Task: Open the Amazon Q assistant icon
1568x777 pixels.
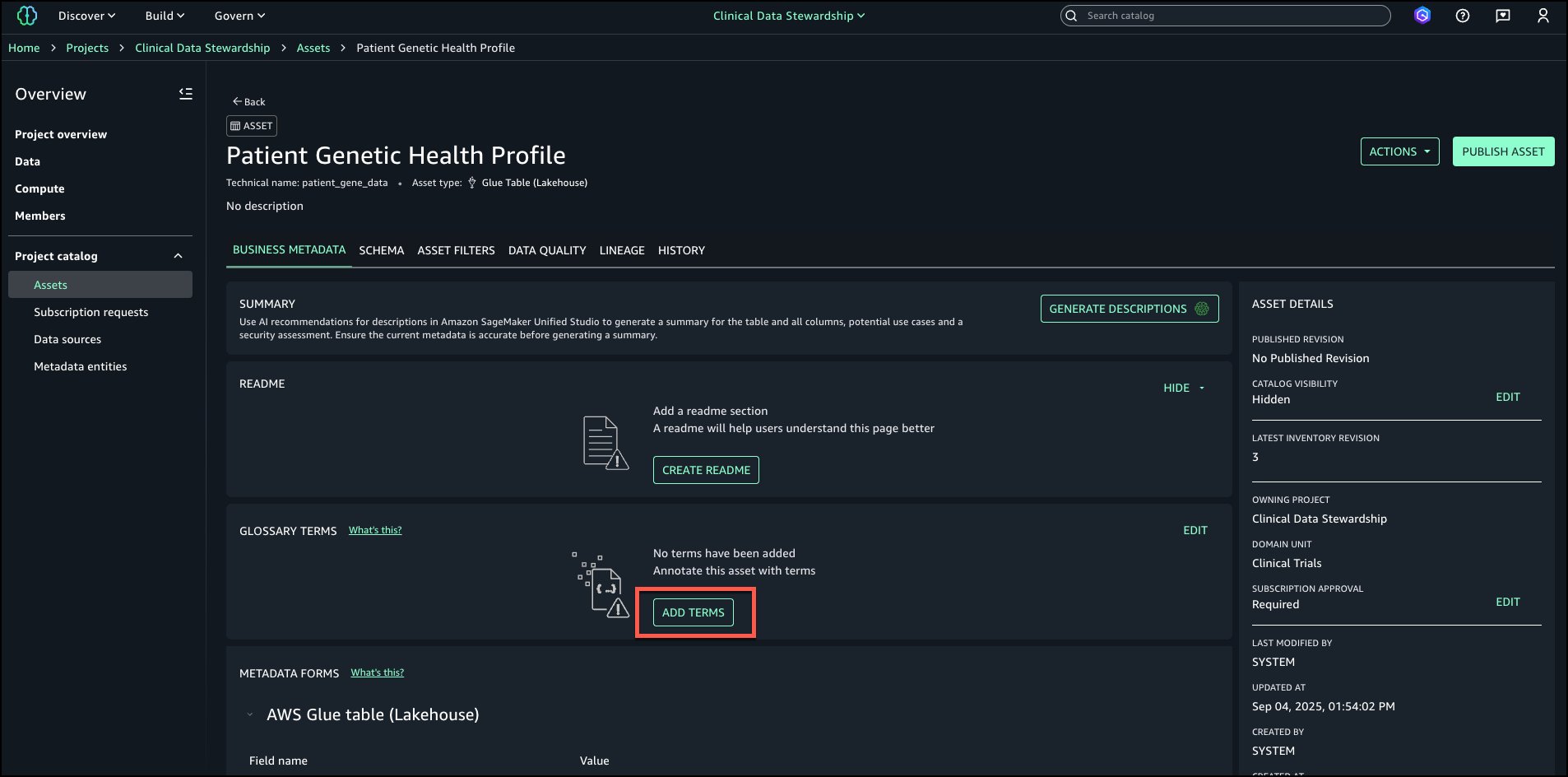Action: [1422, 16]
